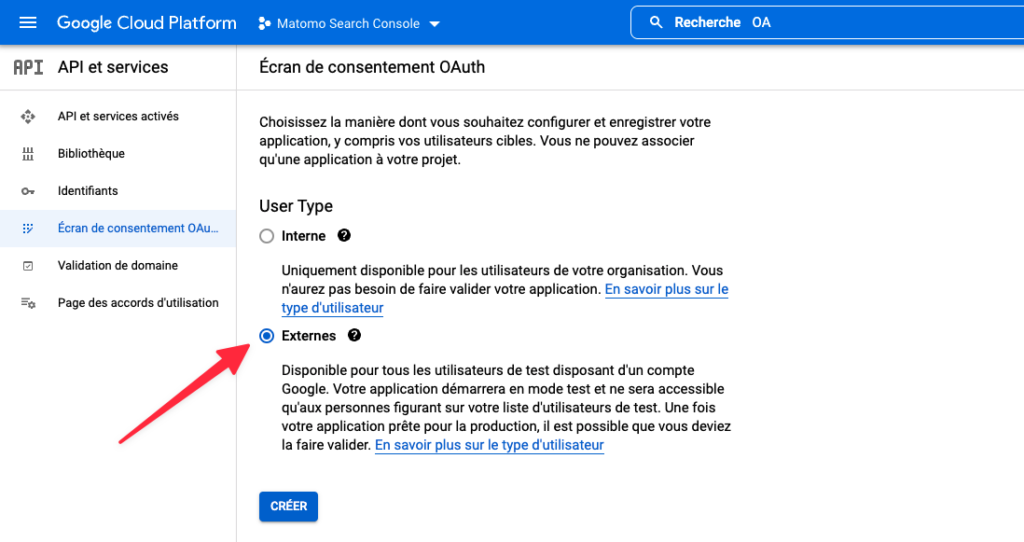Select the Interne user type radio button
1024x542 pixels.
(x=266, y=236)
